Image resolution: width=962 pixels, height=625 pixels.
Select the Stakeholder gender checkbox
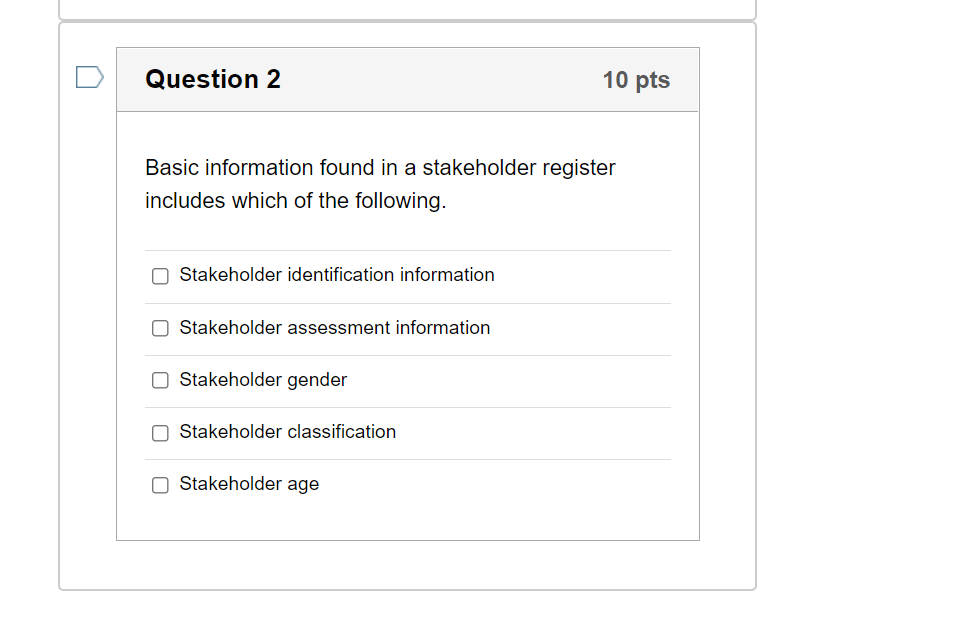[160, 380]
